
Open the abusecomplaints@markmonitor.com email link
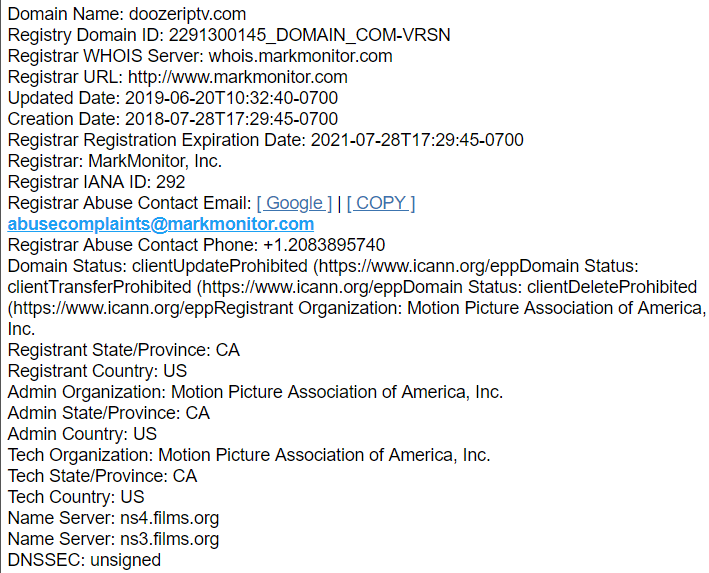[x=161, y=224]
